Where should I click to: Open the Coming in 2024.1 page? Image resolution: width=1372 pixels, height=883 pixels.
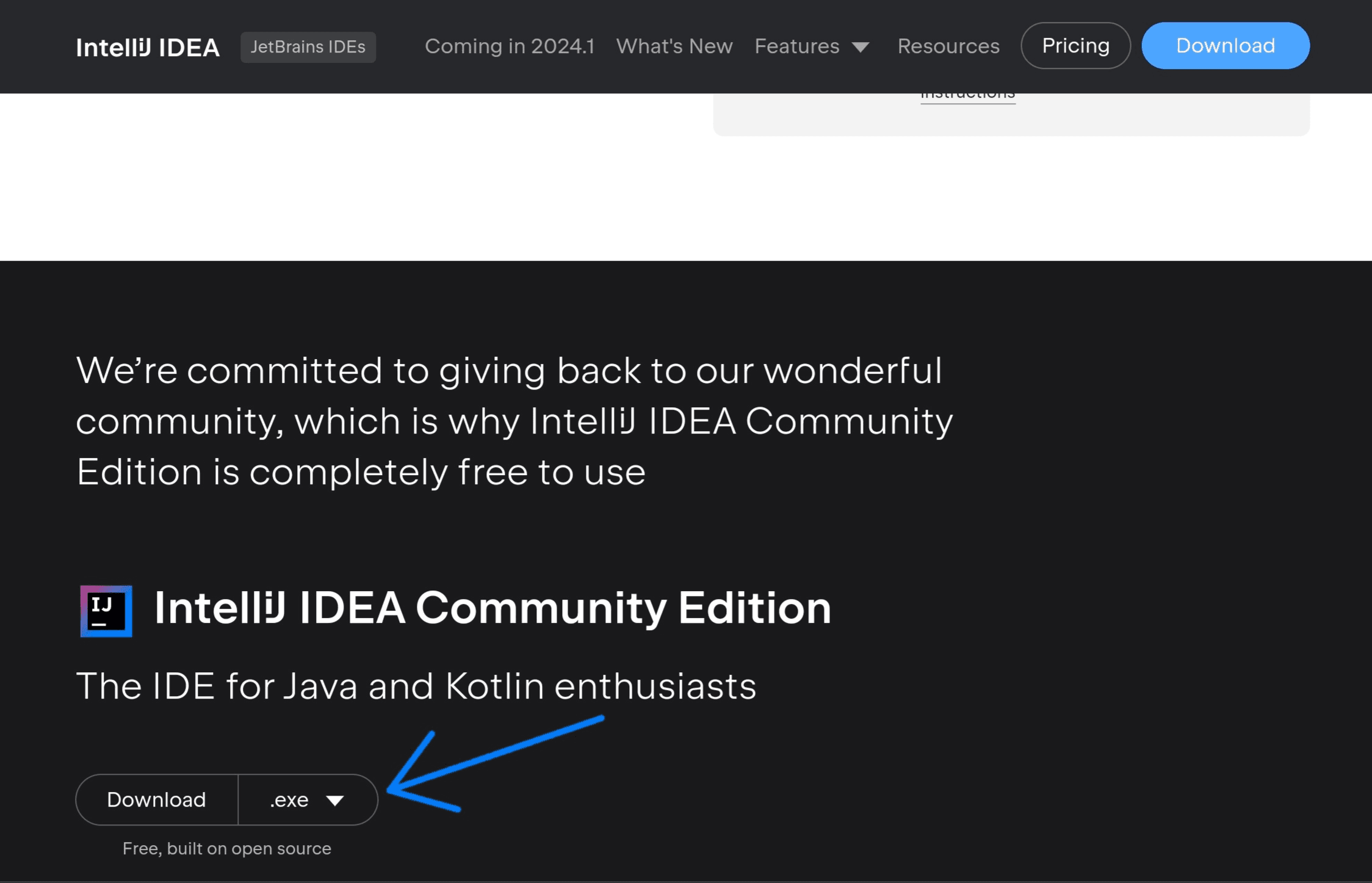(510, 46)
